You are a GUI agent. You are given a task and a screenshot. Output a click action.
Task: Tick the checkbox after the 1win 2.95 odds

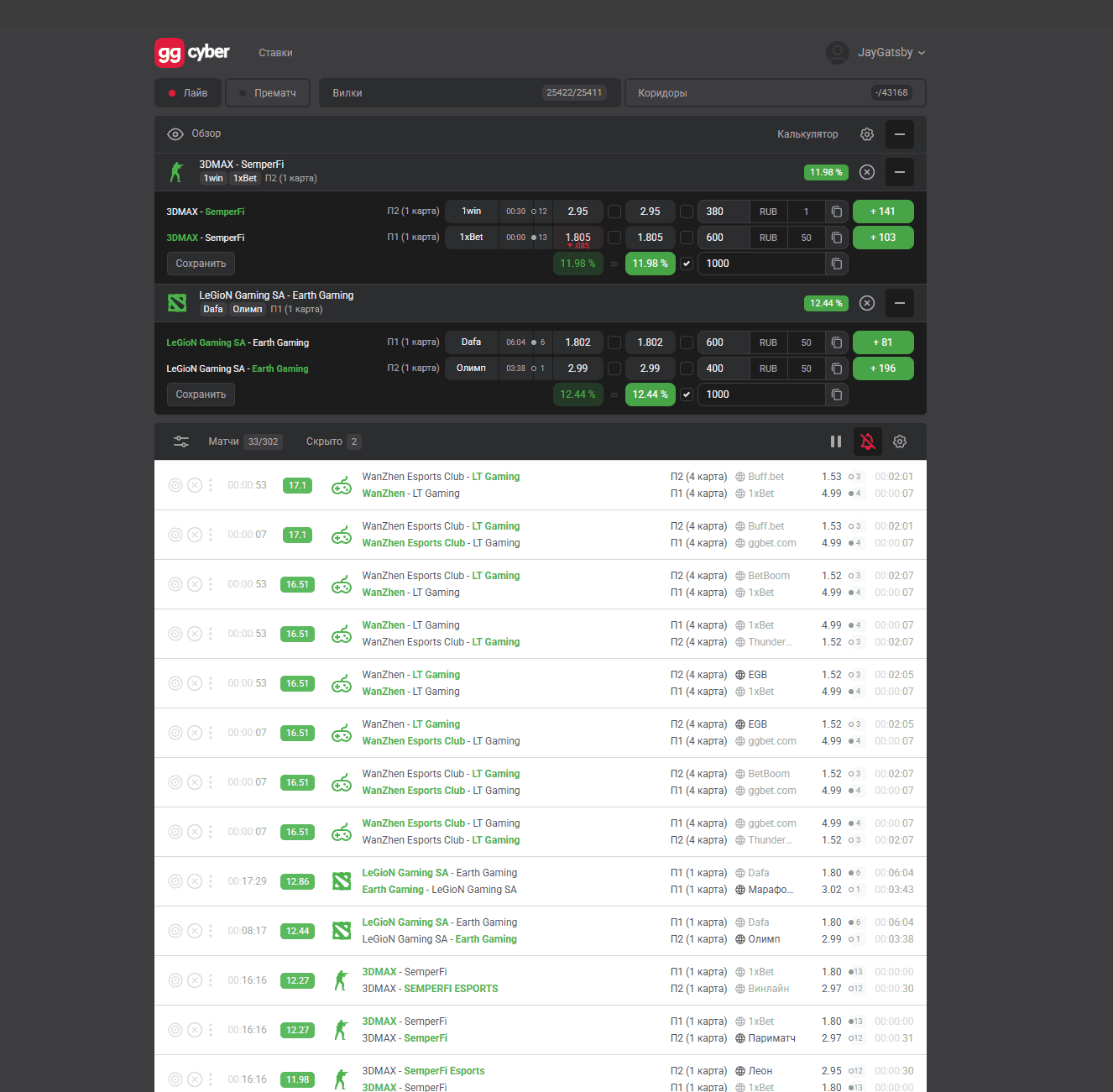click(614, 212)
